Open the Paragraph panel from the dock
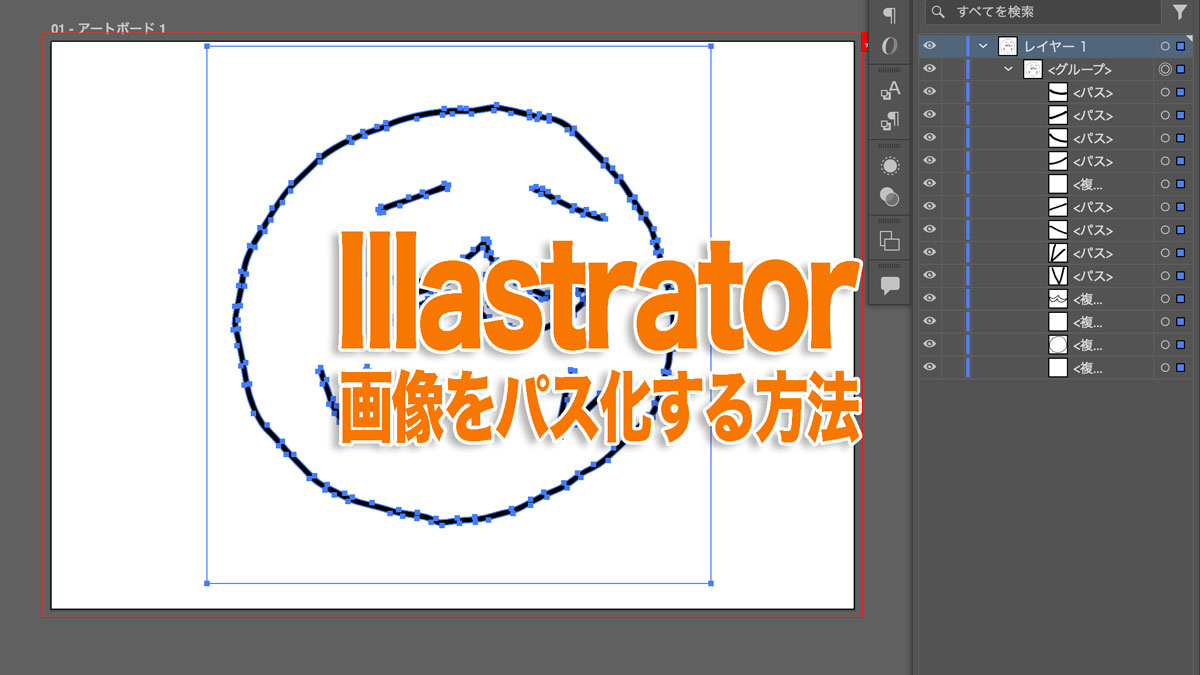The width and height of the screenshot is (1200, 675). (888, 14)
